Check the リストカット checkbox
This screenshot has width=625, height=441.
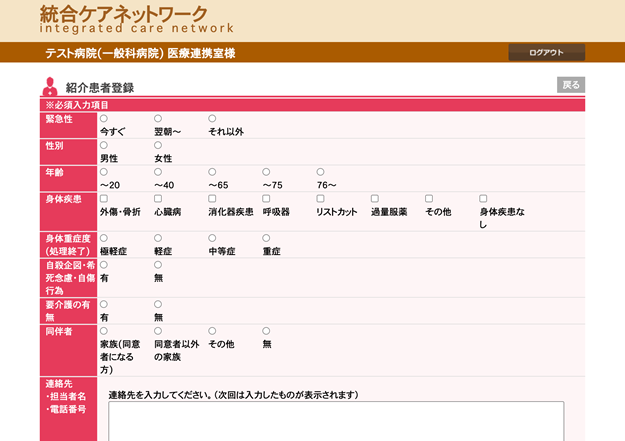pyautogui.click(x=320, y=199)
